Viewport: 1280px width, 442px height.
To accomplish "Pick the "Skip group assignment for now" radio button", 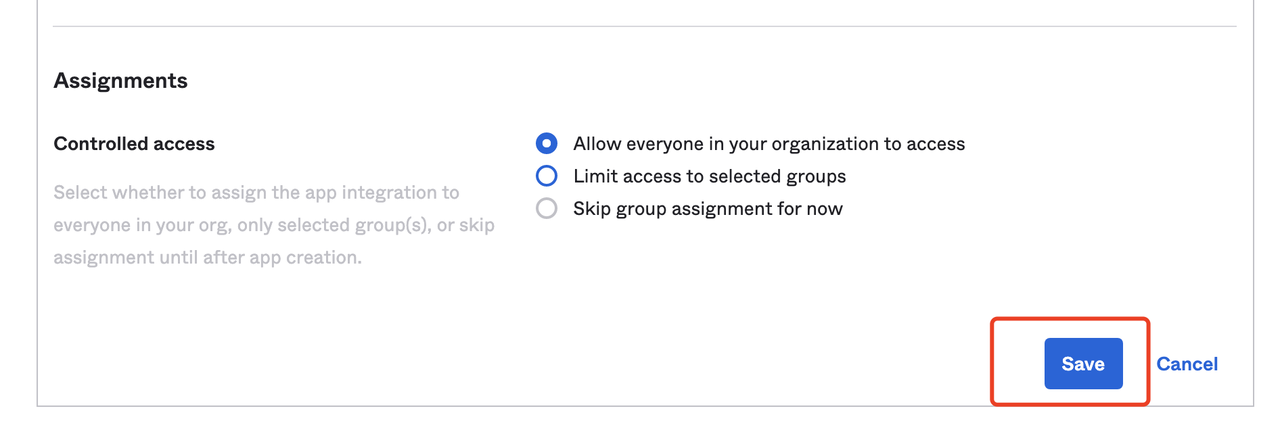I will (546, 209).
